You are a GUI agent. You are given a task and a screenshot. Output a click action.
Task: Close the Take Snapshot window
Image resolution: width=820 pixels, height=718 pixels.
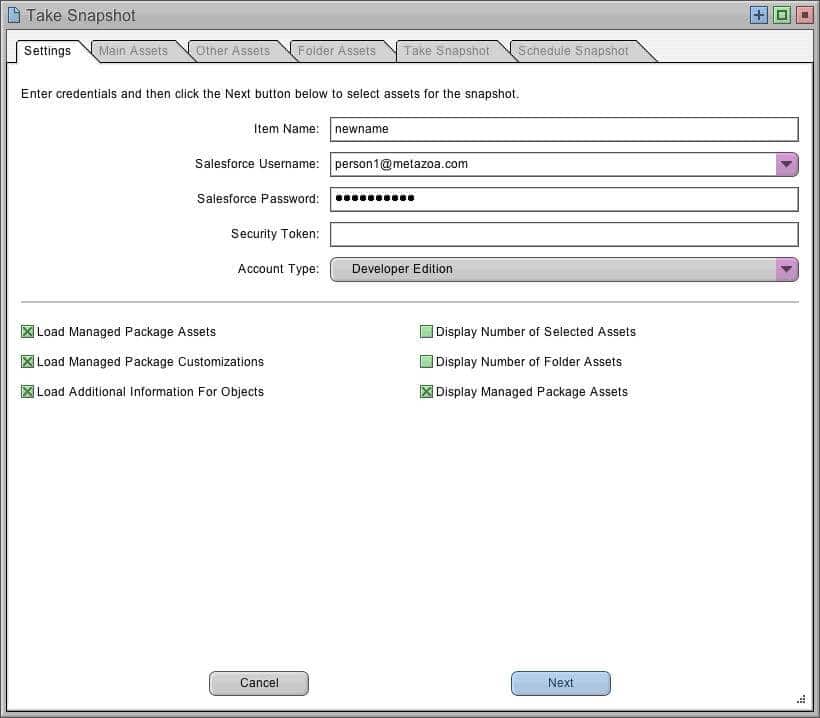pyautogui.click(x=804, y=15)
